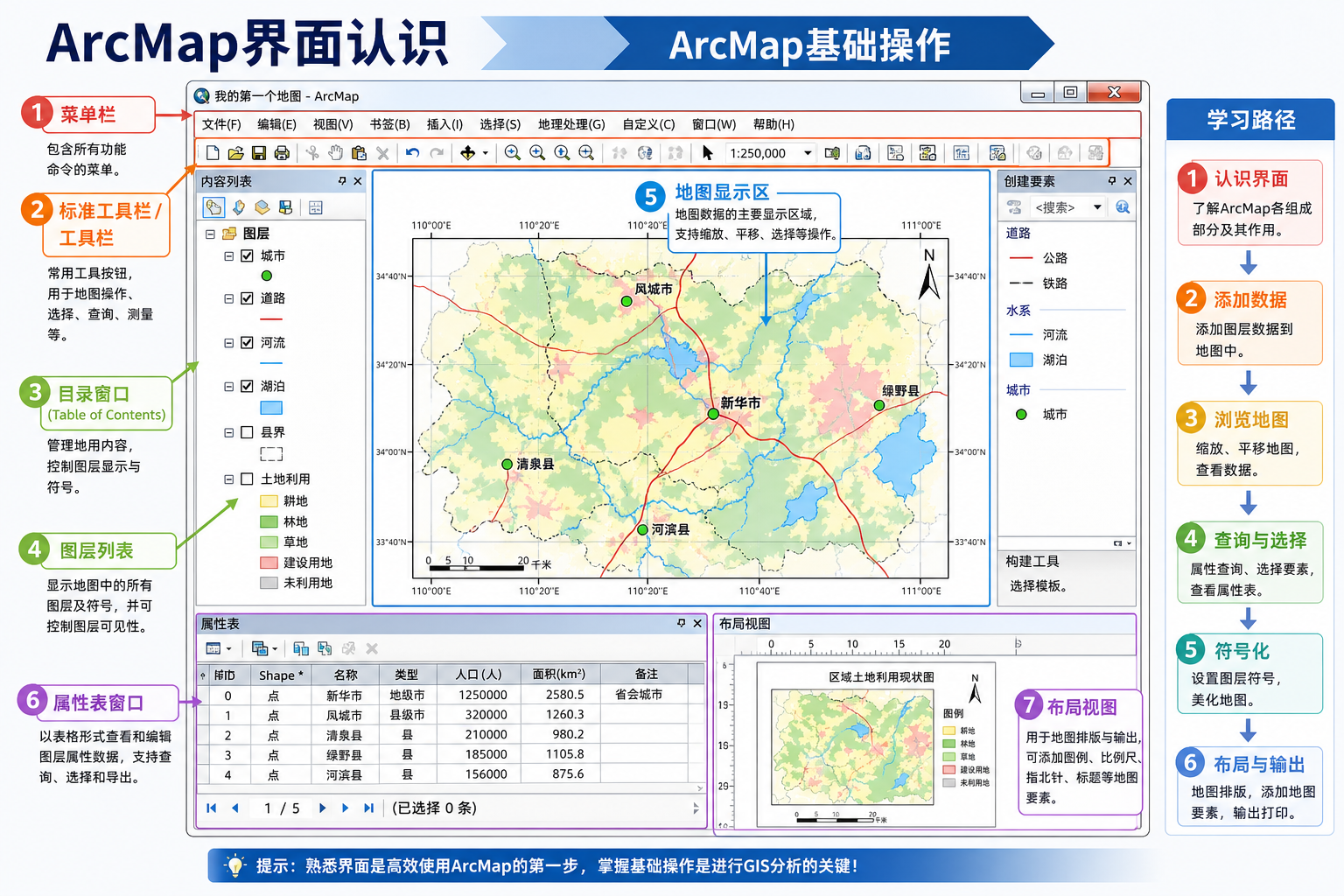Viewport: 1344px width, 896px height.
Task: Click the 名称 column header
Action: click(x=346, y=675)
